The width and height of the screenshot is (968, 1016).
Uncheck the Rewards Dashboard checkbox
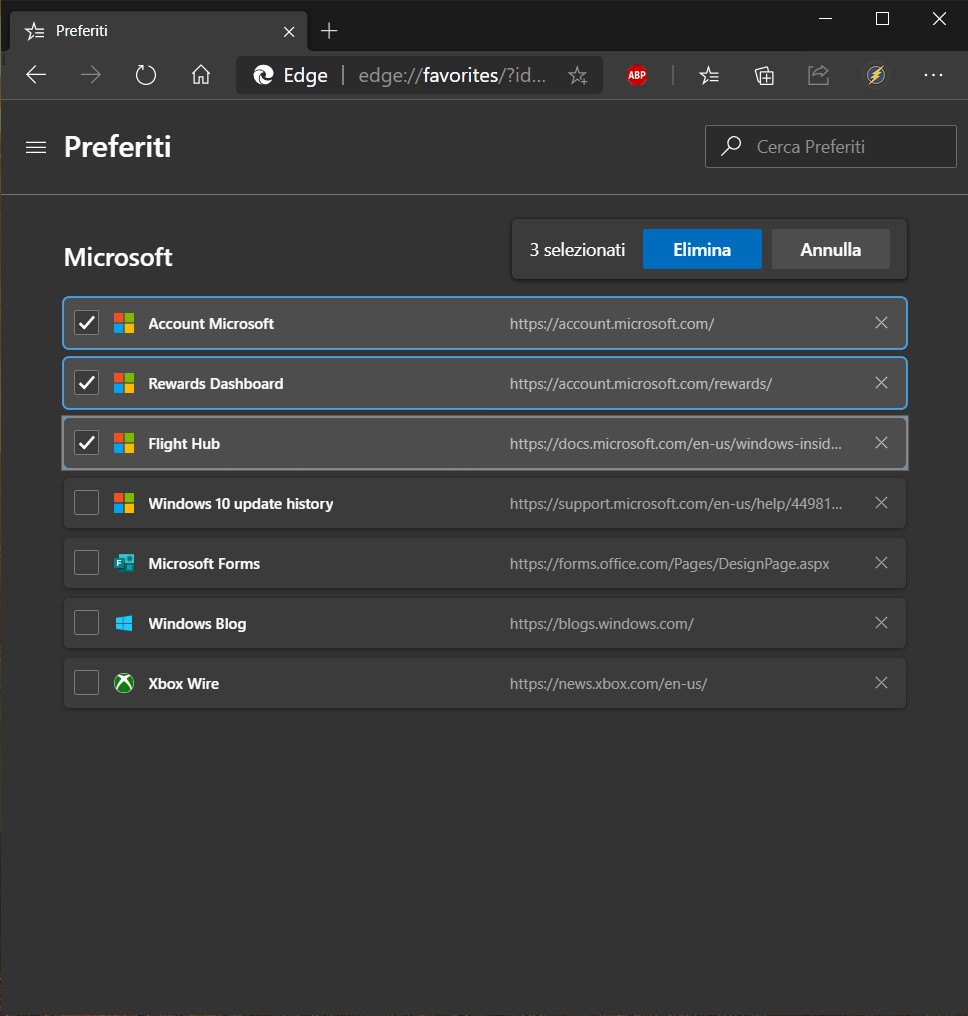click(x=86, y=383)
